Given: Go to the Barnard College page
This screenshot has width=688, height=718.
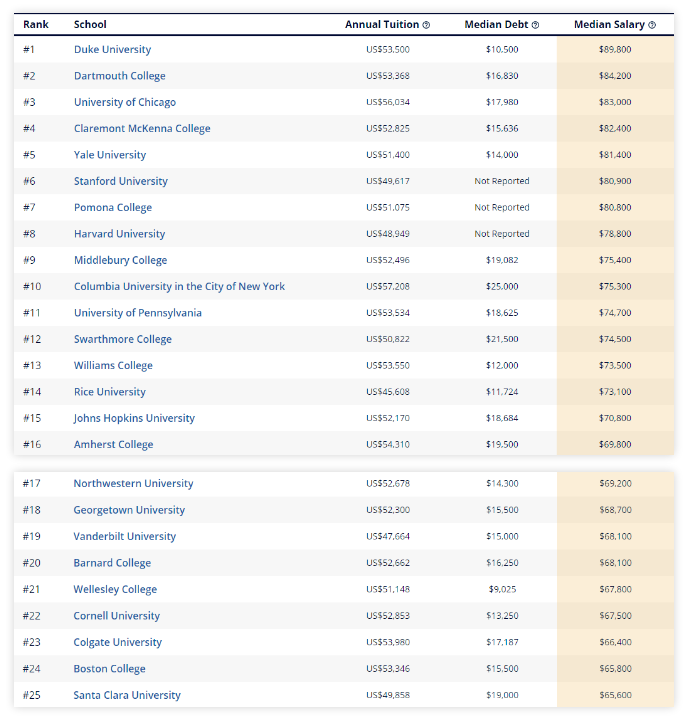Looking at the screenshot, I should tap(112, 563).
